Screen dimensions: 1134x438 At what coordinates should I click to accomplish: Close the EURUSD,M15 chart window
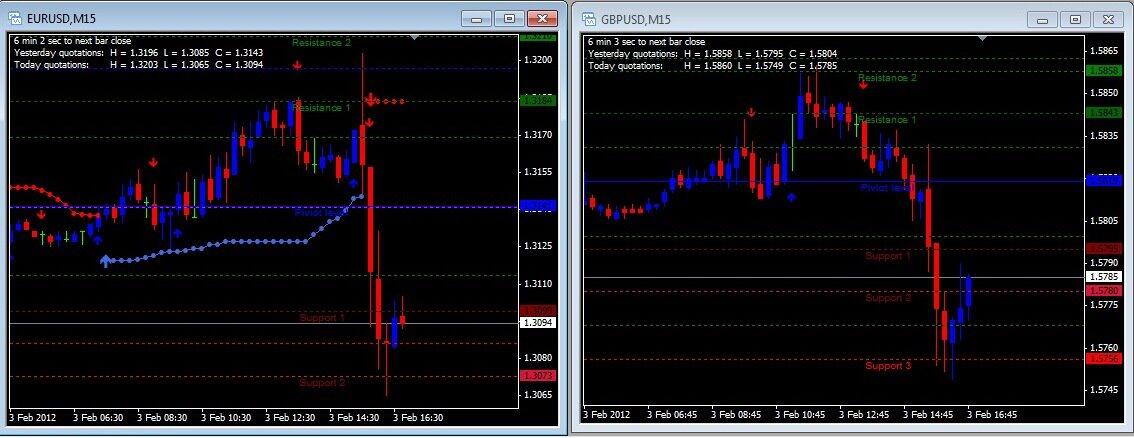click(x=542, y=19)
